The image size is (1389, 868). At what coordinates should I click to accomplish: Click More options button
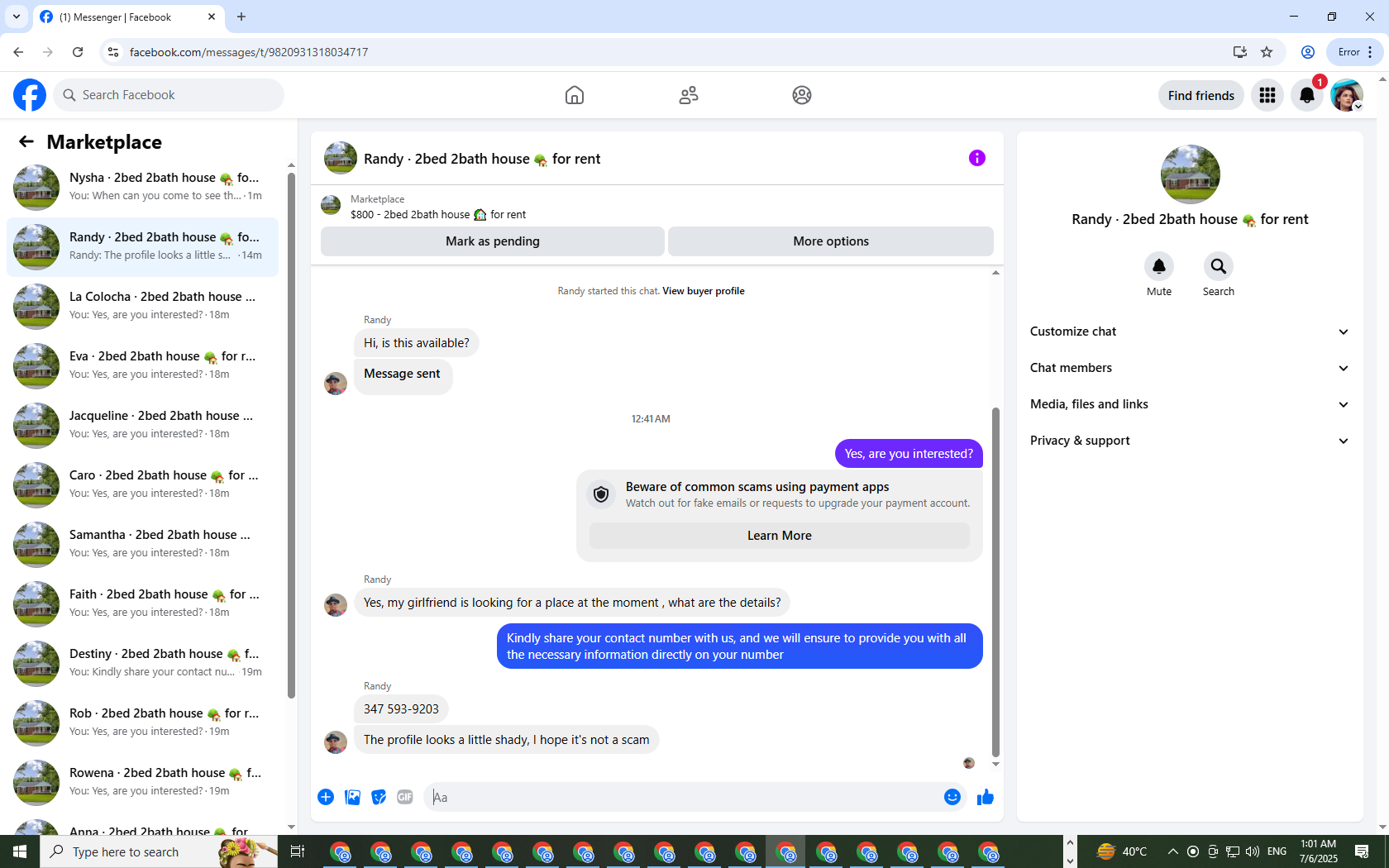click(831, 241)
